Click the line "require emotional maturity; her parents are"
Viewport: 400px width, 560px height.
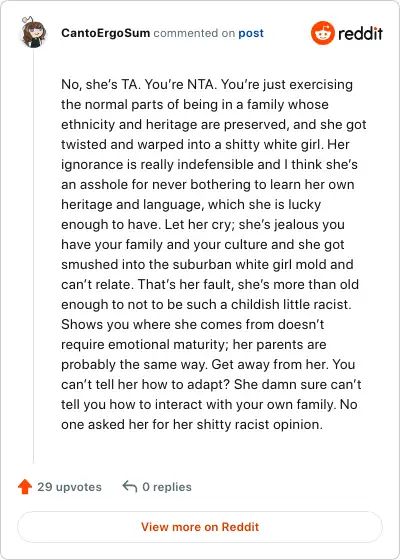coord(194,345)
